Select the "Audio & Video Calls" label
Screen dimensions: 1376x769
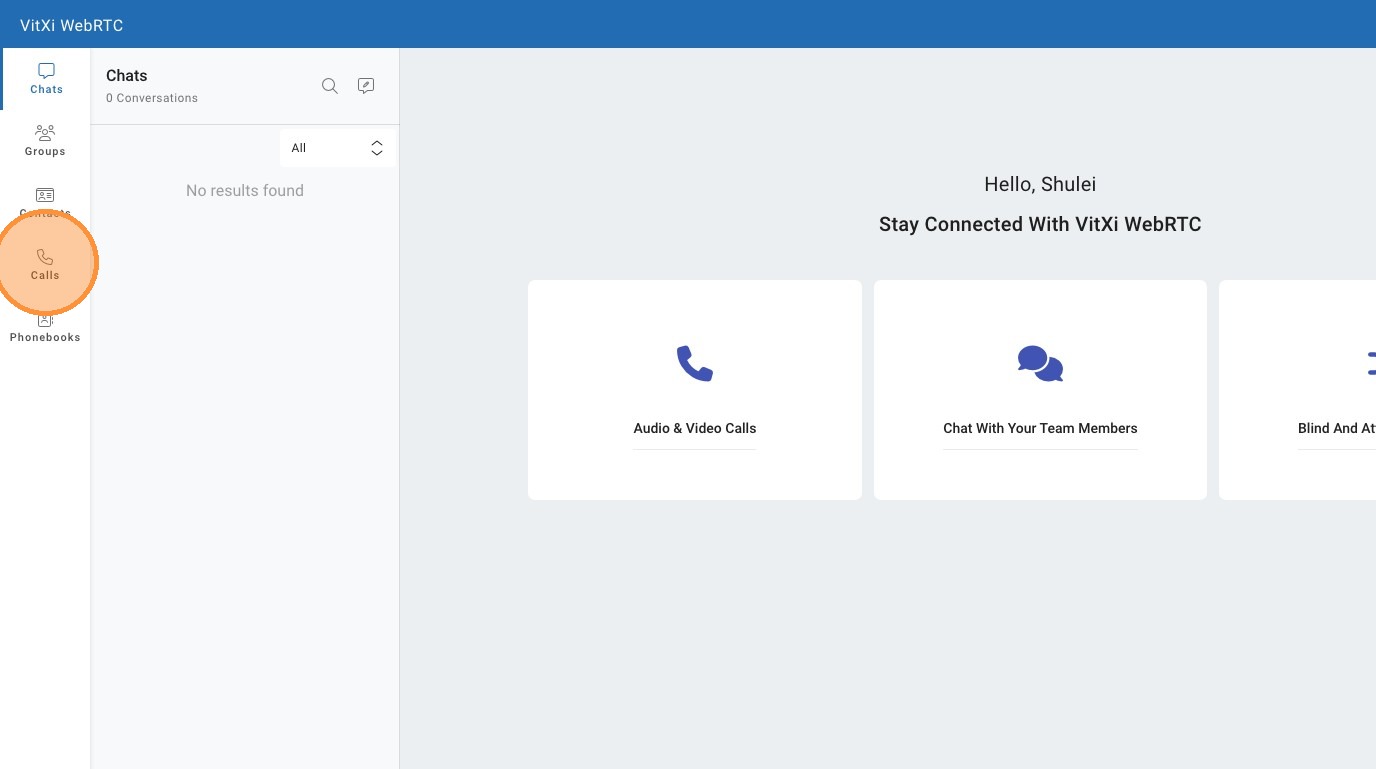point(695,428)
